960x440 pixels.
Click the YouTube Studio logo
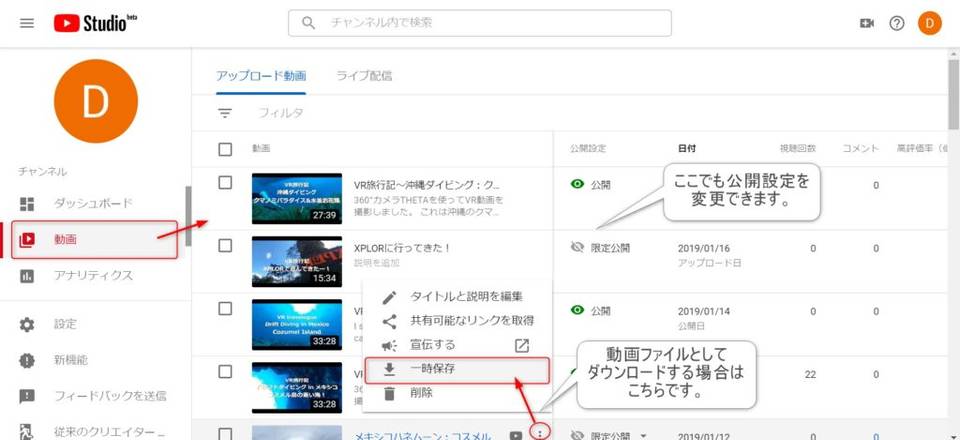coord(95,23)
